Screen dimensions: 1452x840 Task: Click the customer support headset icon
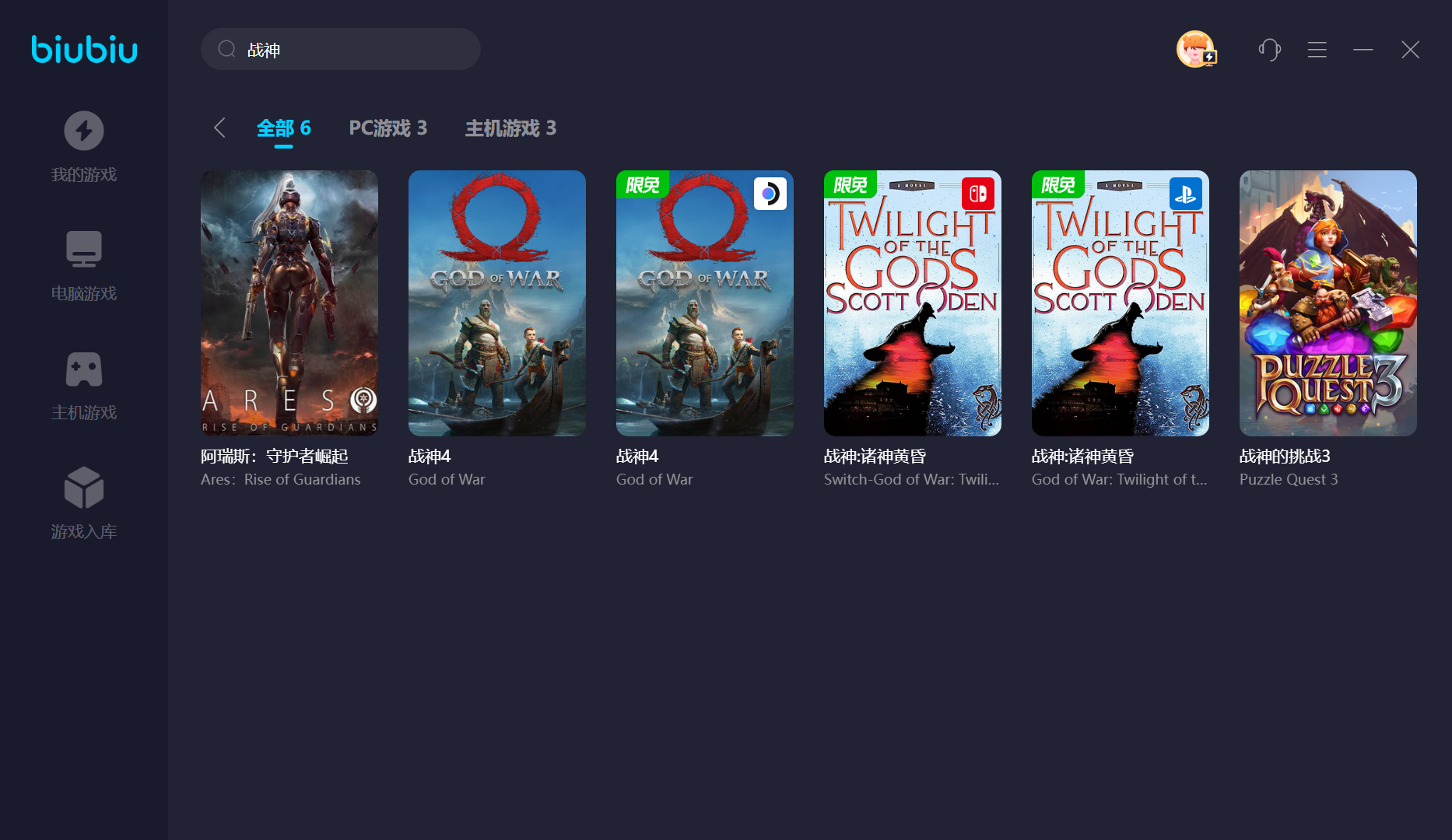click(x=1269, y=50)
